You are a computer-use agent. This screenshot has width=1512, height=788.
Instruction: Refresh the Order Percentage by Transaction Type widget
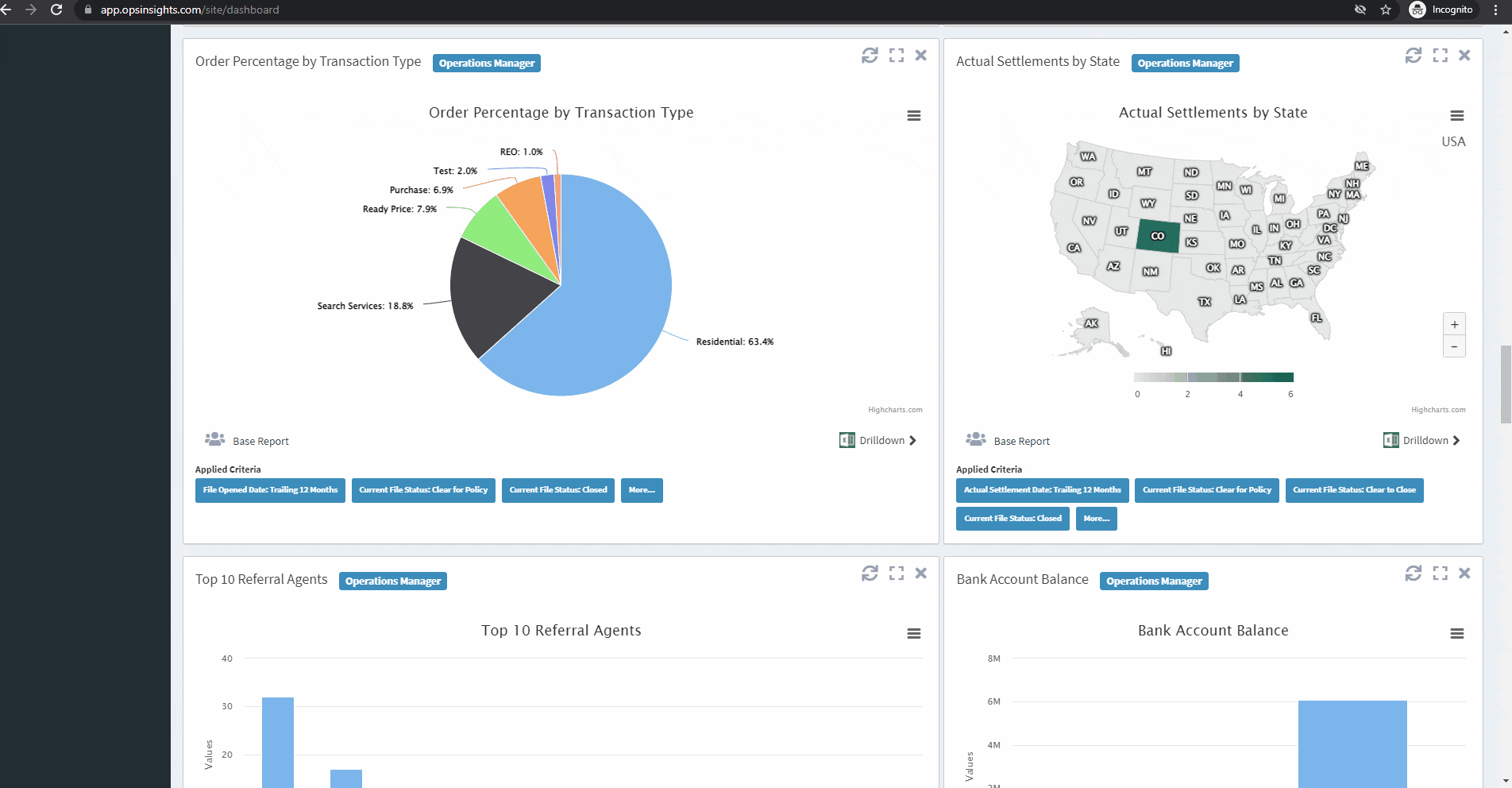click(x=871, y=55)
